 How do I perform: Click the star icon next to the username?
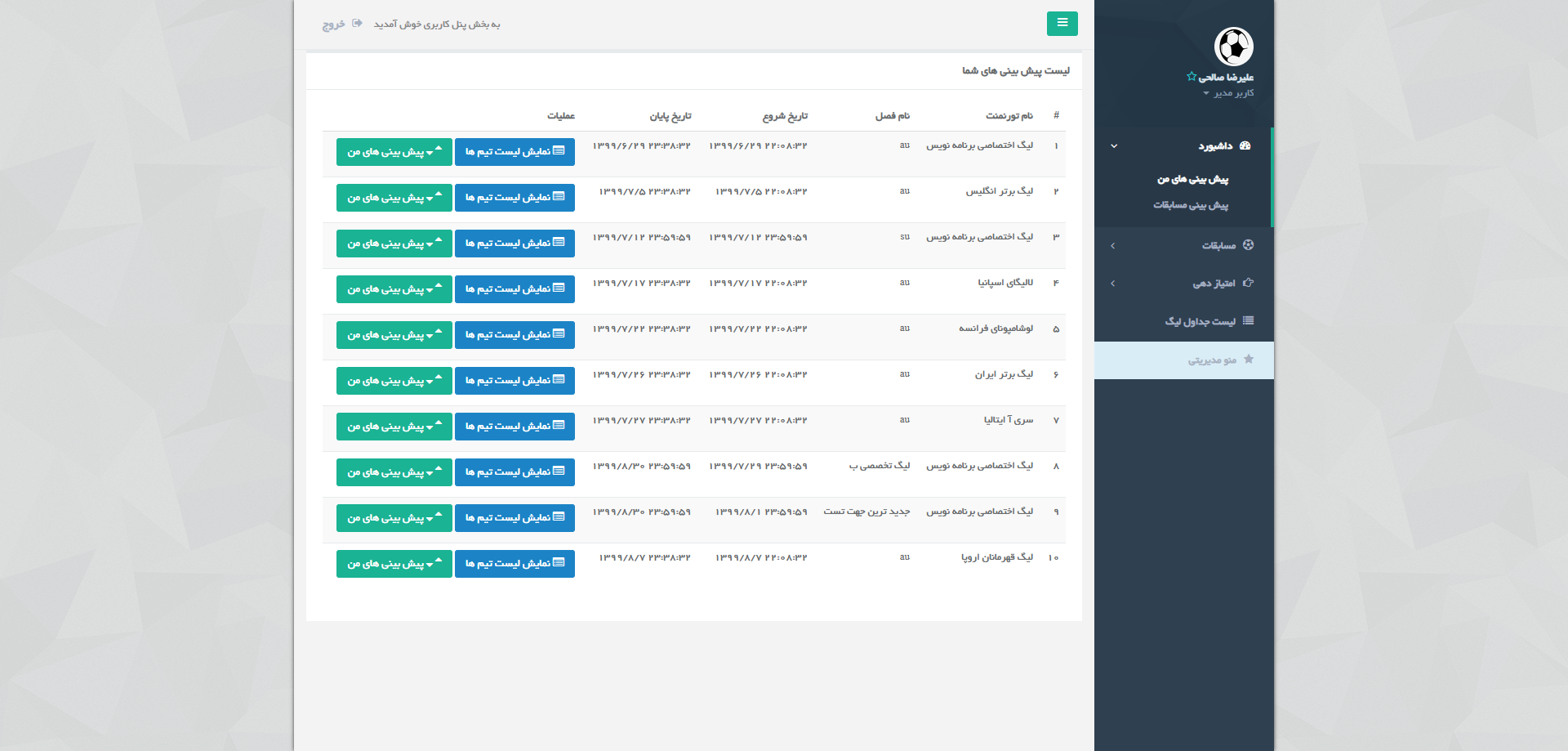coord(1192,77)
